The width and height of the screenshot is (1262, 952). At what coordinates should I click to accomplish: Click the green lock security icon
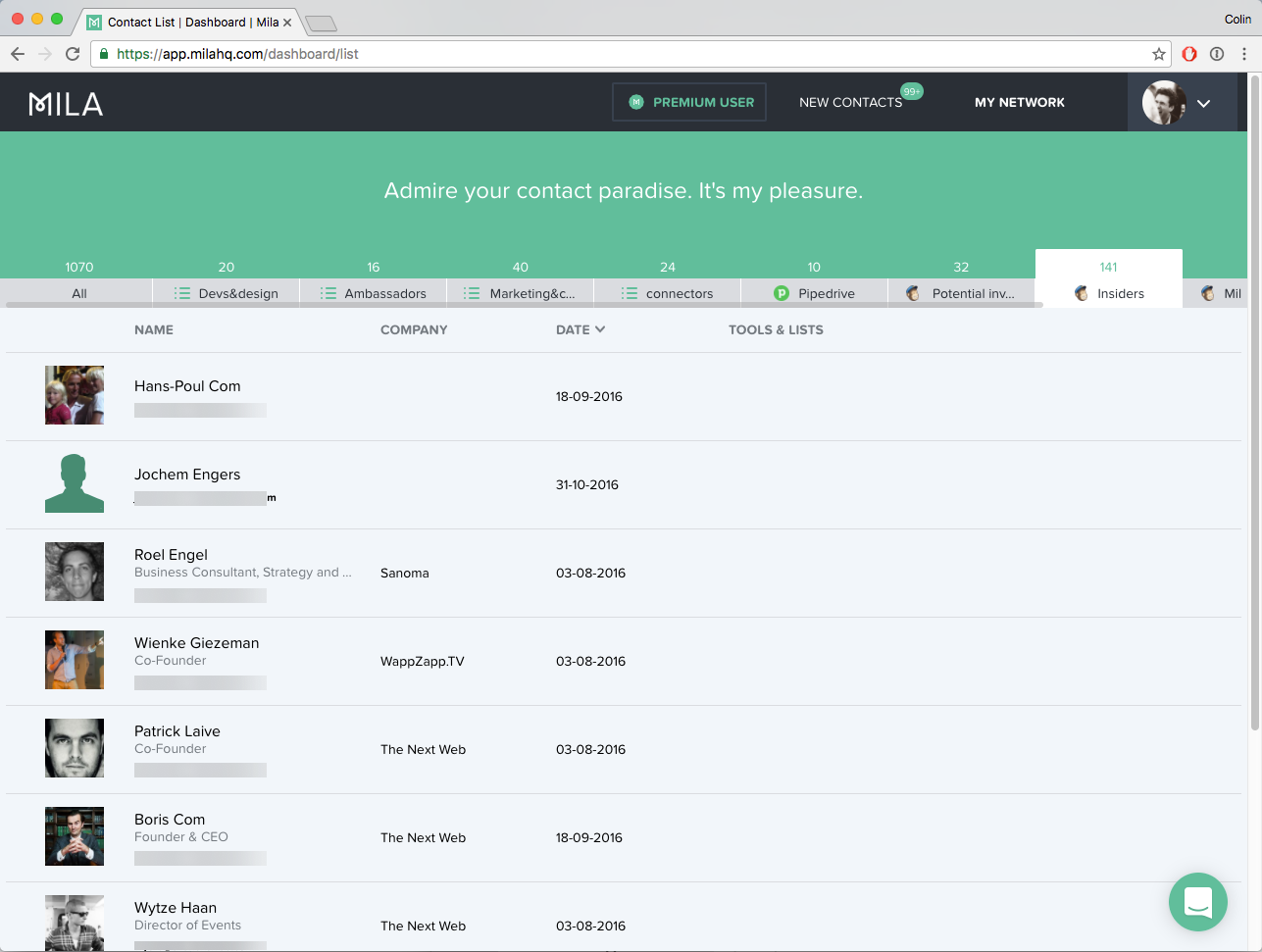coord(104,54)
